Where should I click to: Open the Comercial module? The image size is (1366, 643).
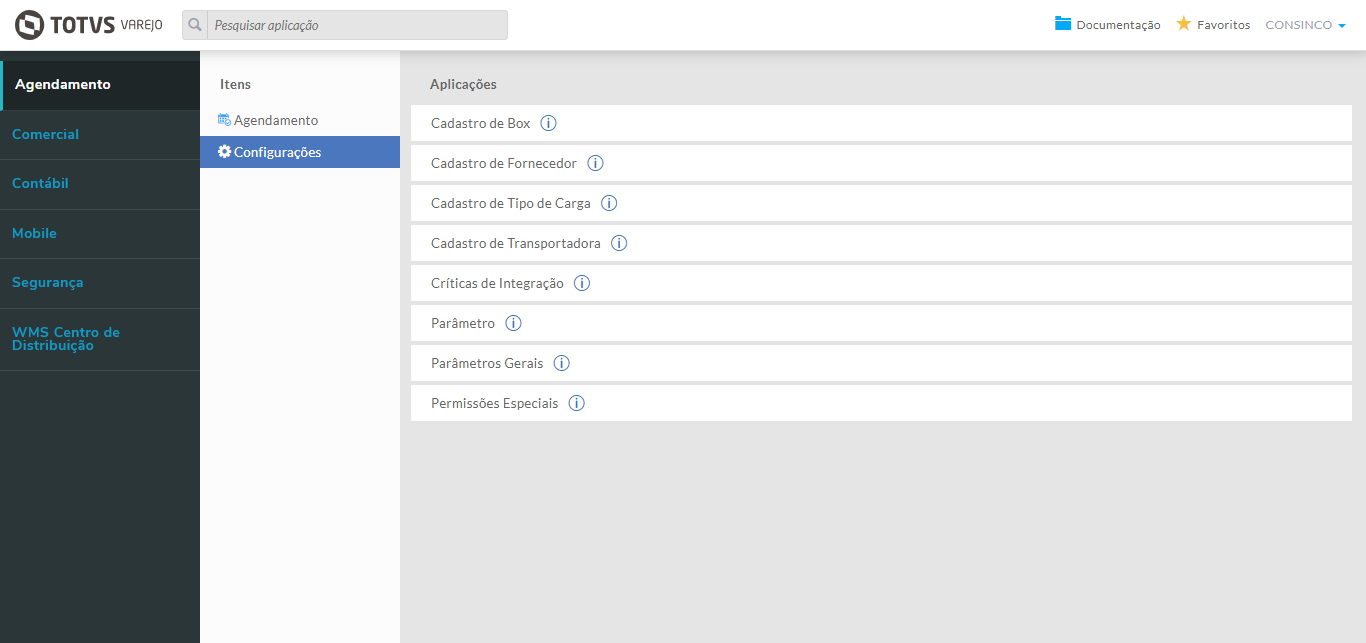45,134
